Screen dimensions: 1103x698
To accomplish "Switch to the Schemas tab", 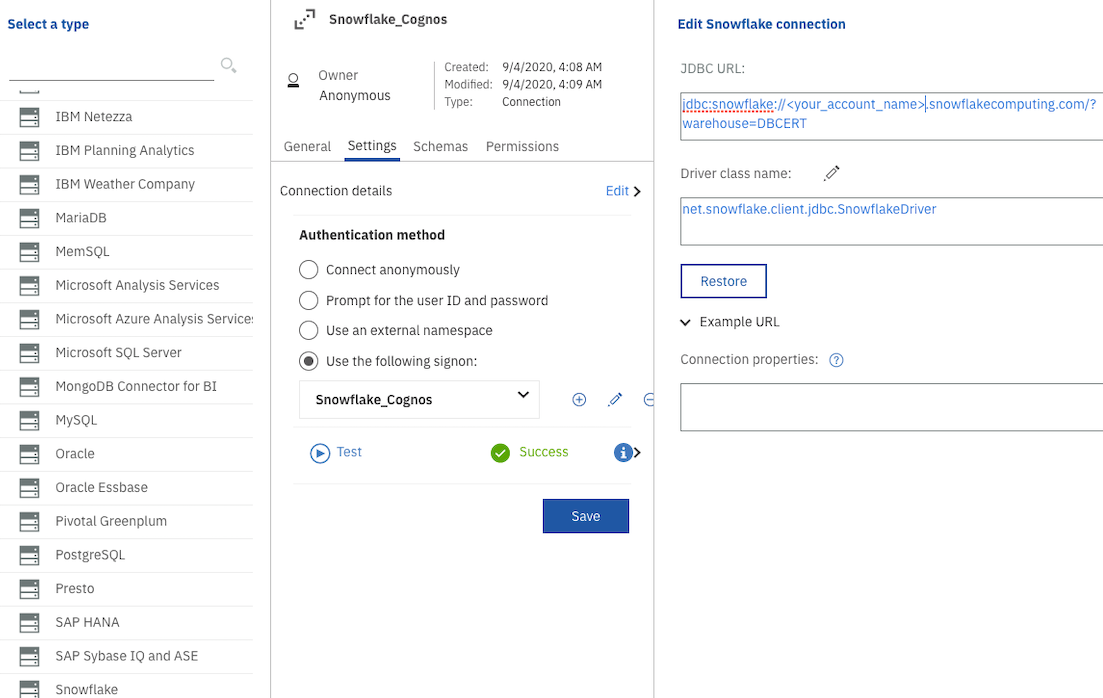I will pyautogui.click(x=440, y=146).
